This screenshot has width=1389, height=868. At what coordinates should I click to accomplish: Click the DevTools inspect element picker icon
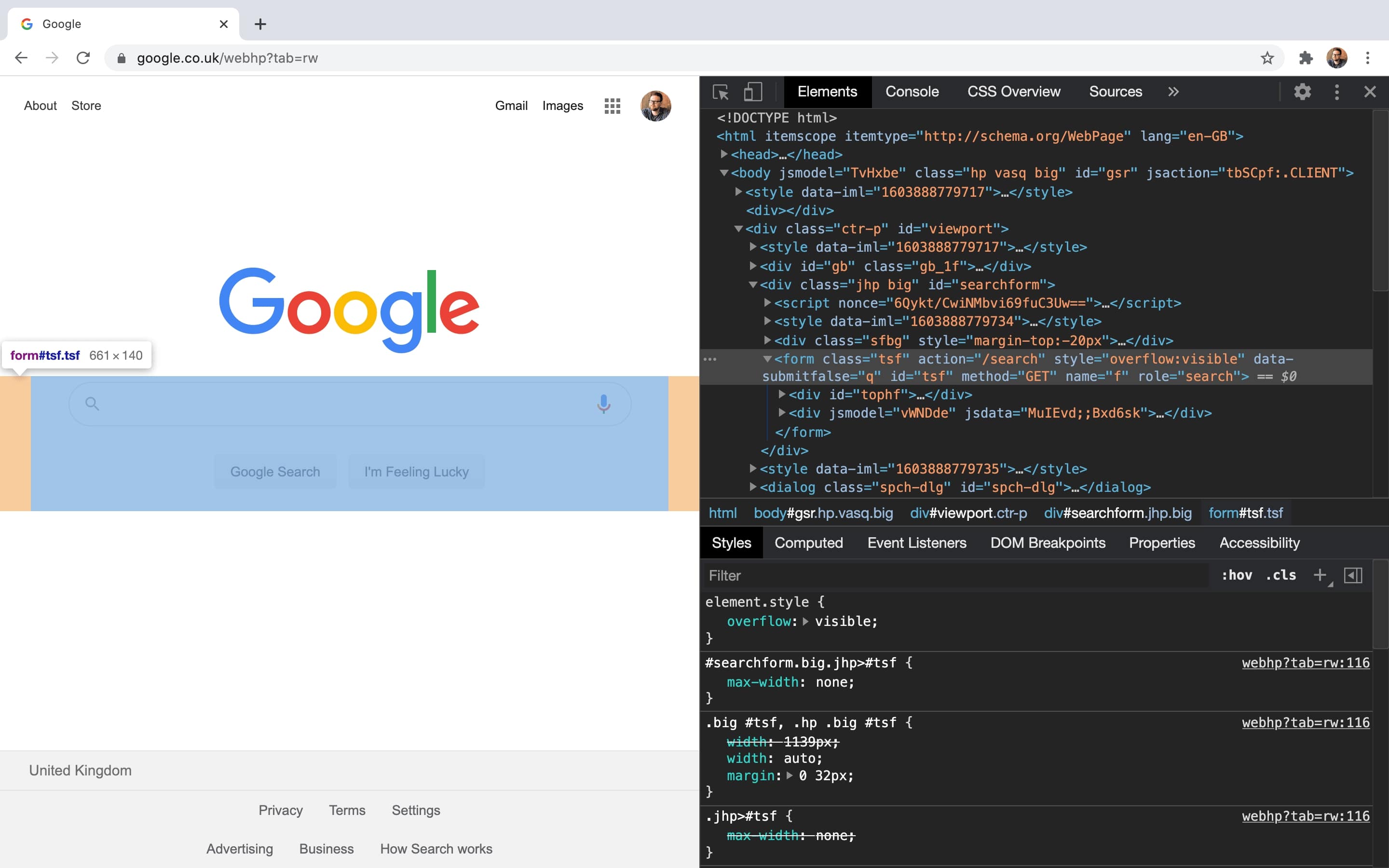click(x=721, y=92)
